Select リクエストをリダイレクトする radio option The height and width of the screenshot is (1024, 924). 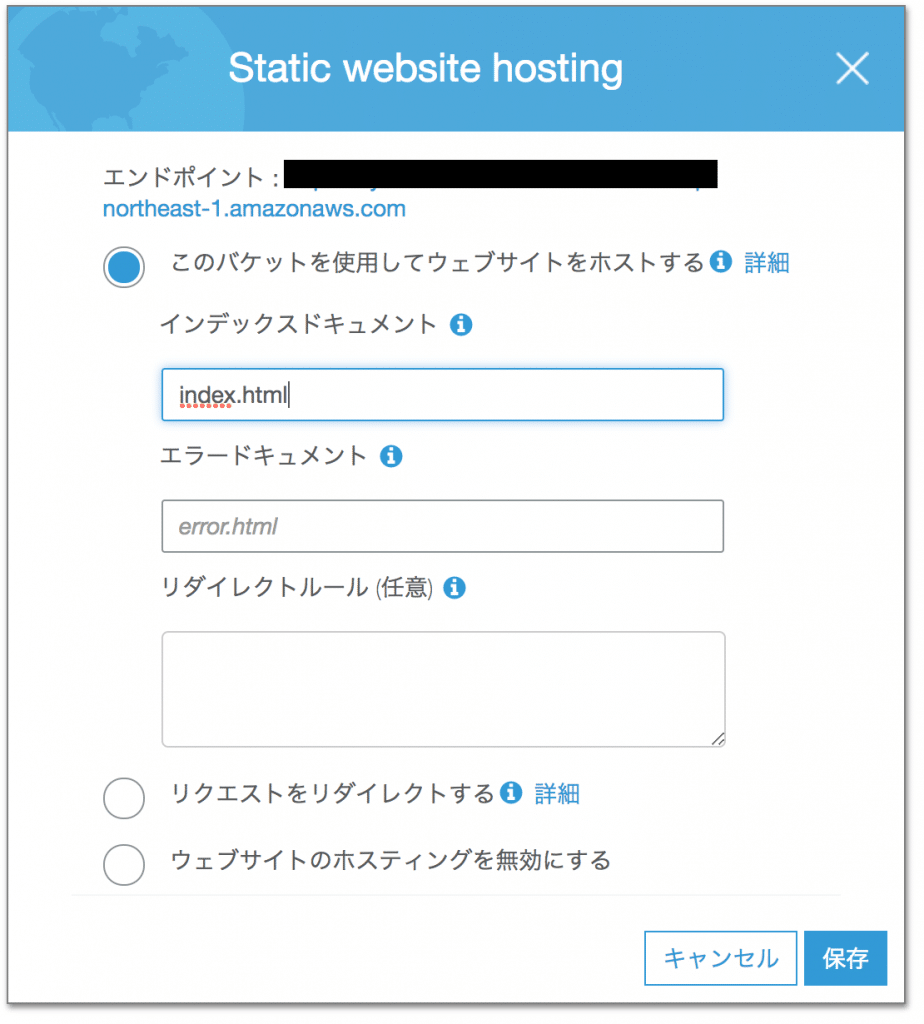coord(123,797)
